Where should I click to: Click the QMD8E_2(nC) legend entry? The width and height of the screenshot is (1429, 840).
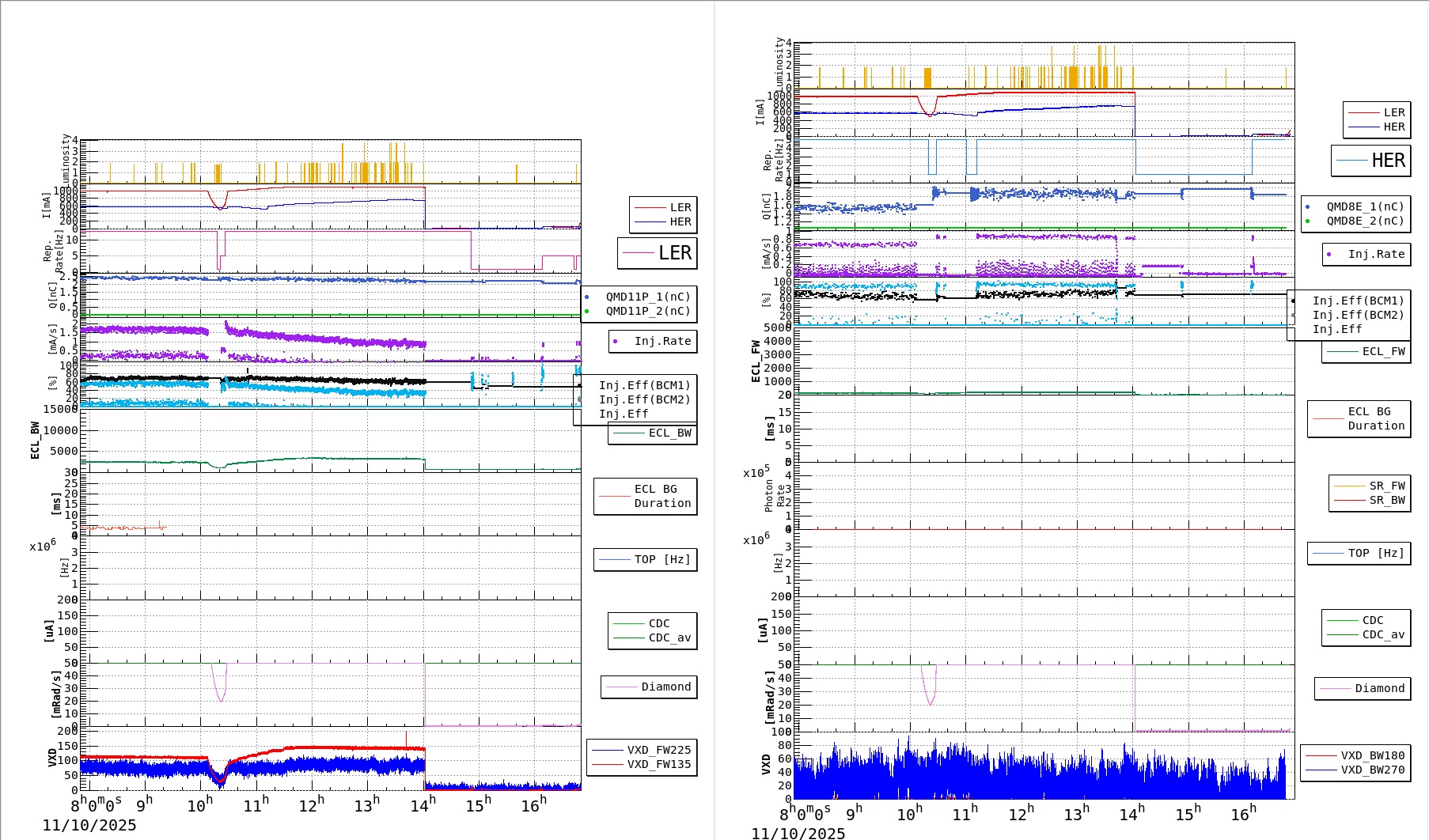[x=1365, y=221]
